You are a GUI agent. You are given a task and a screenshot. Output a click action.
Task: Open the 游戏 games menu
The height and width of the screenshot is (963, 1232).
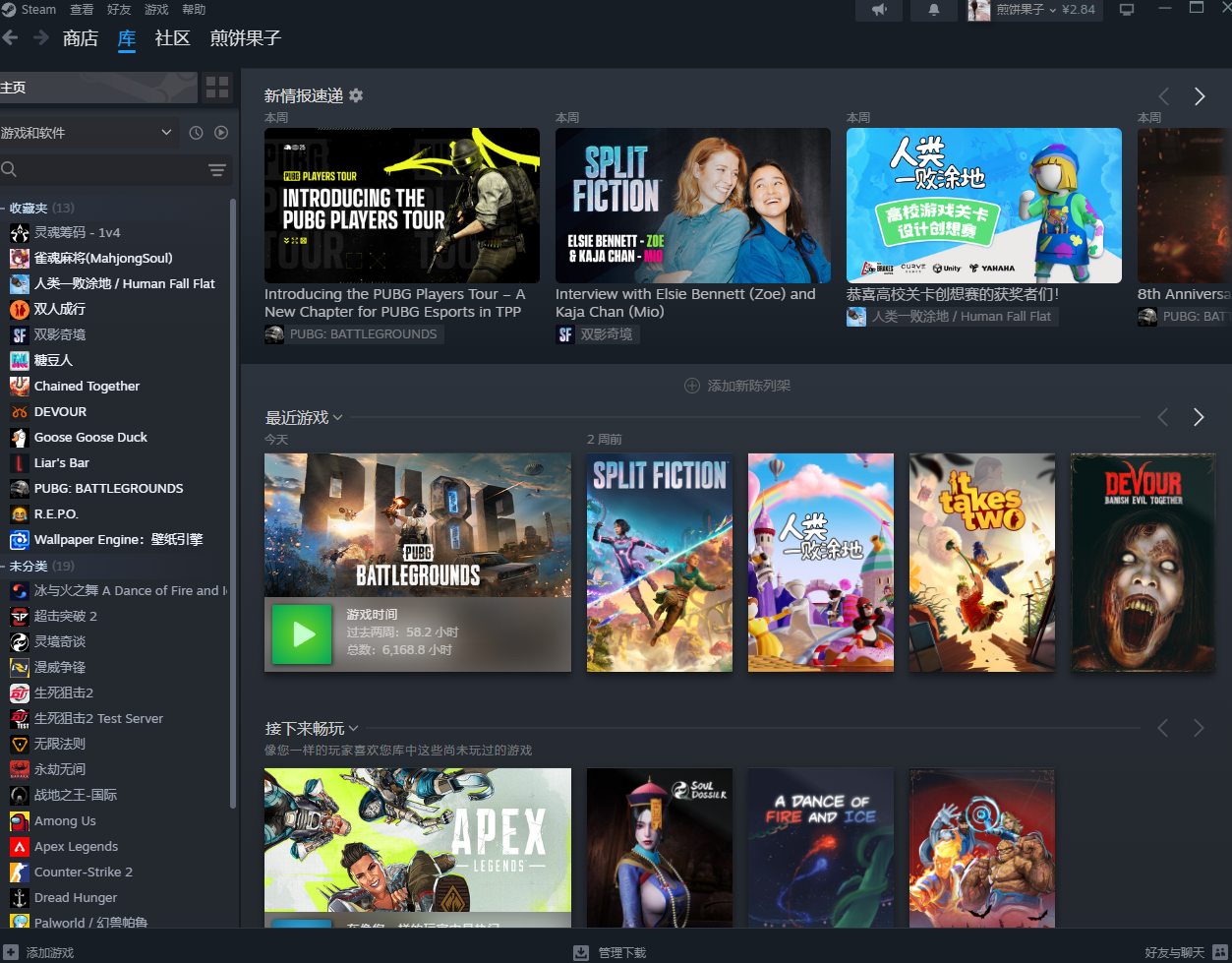(x=156, y=9)
